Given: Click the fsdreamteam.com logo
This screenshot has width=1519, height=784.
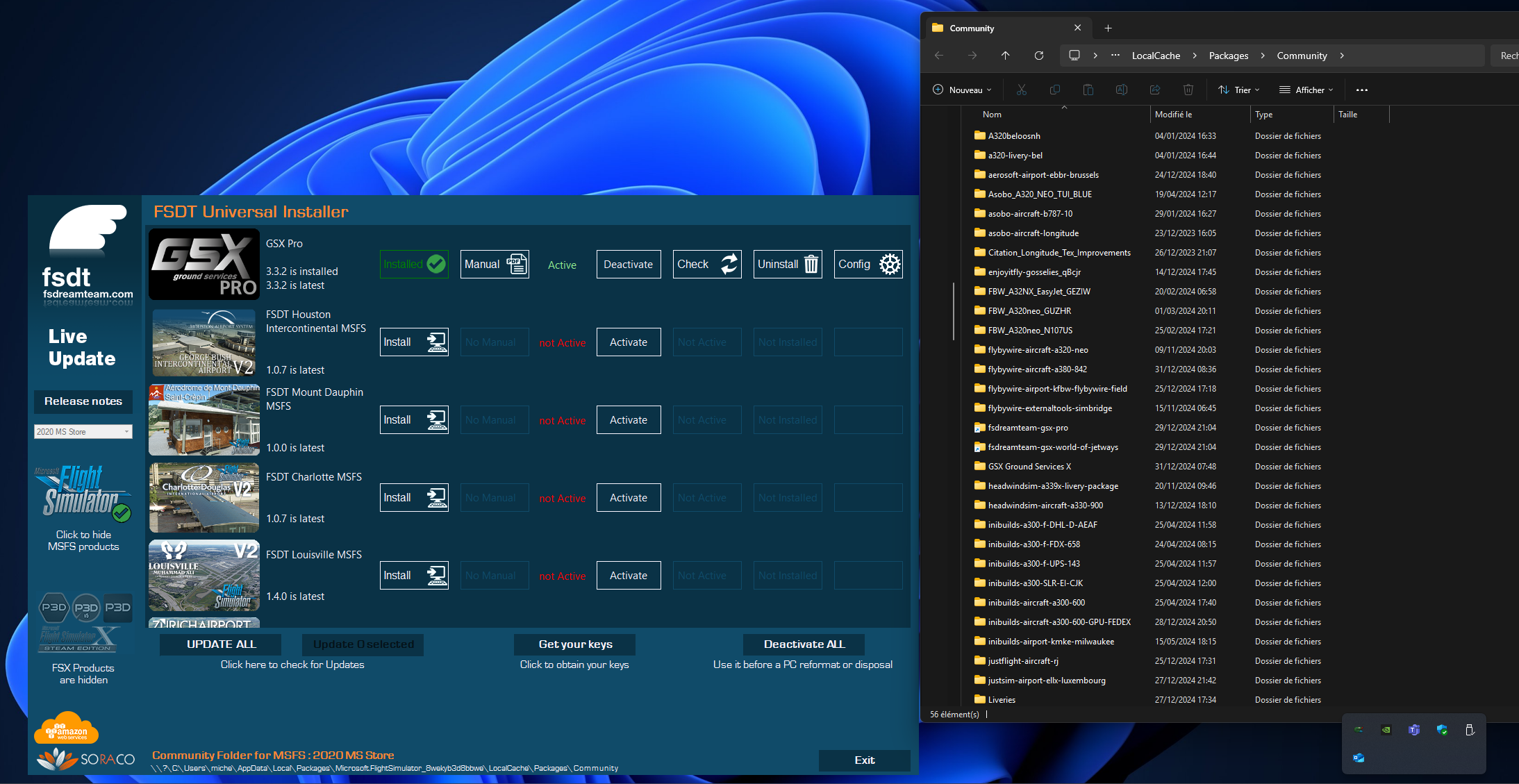Looking at the screenshot, I should point(87,254).
